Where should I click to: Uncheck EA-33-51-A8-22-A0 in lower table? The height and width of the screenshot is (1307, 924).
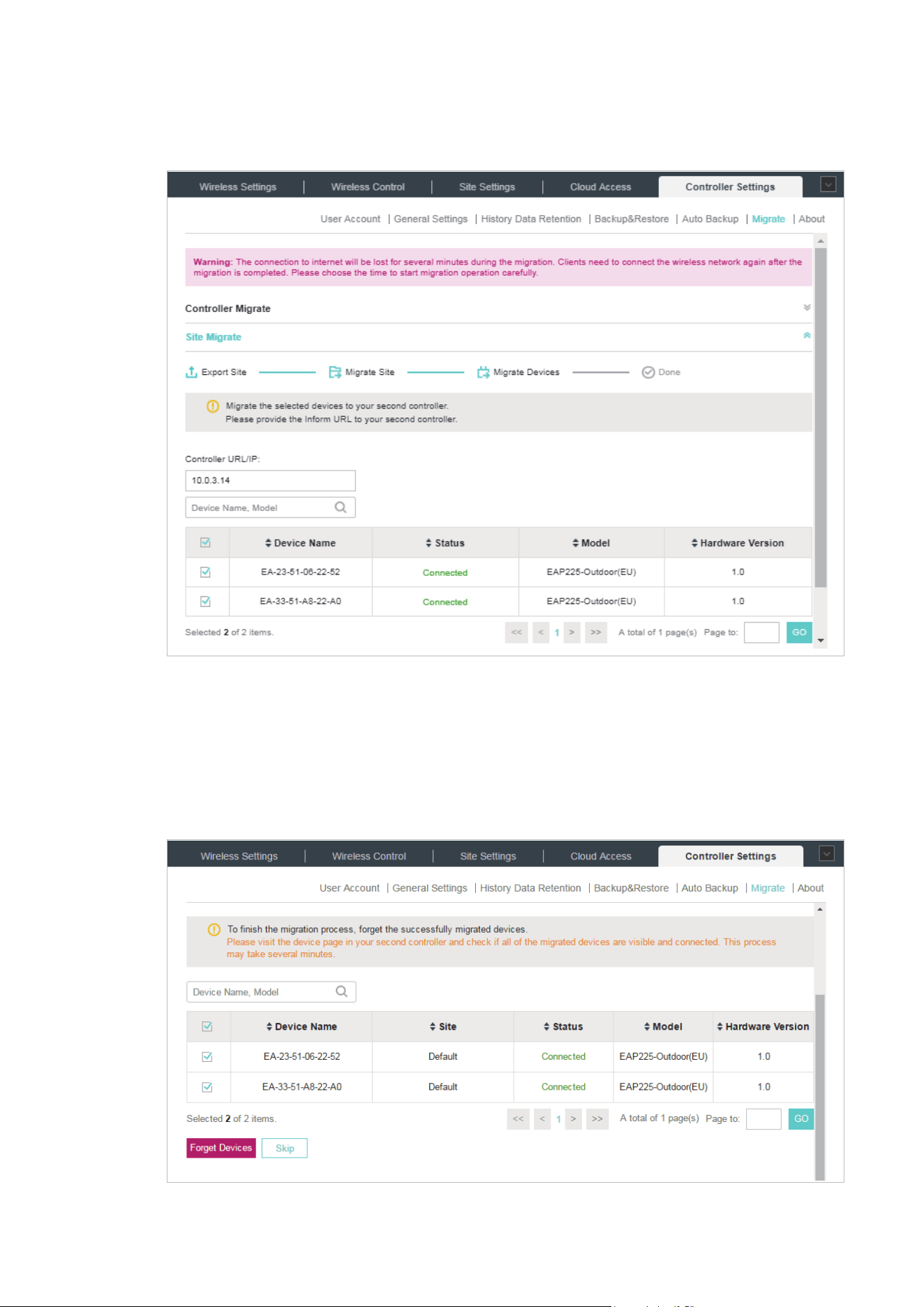coord(207,1087)
